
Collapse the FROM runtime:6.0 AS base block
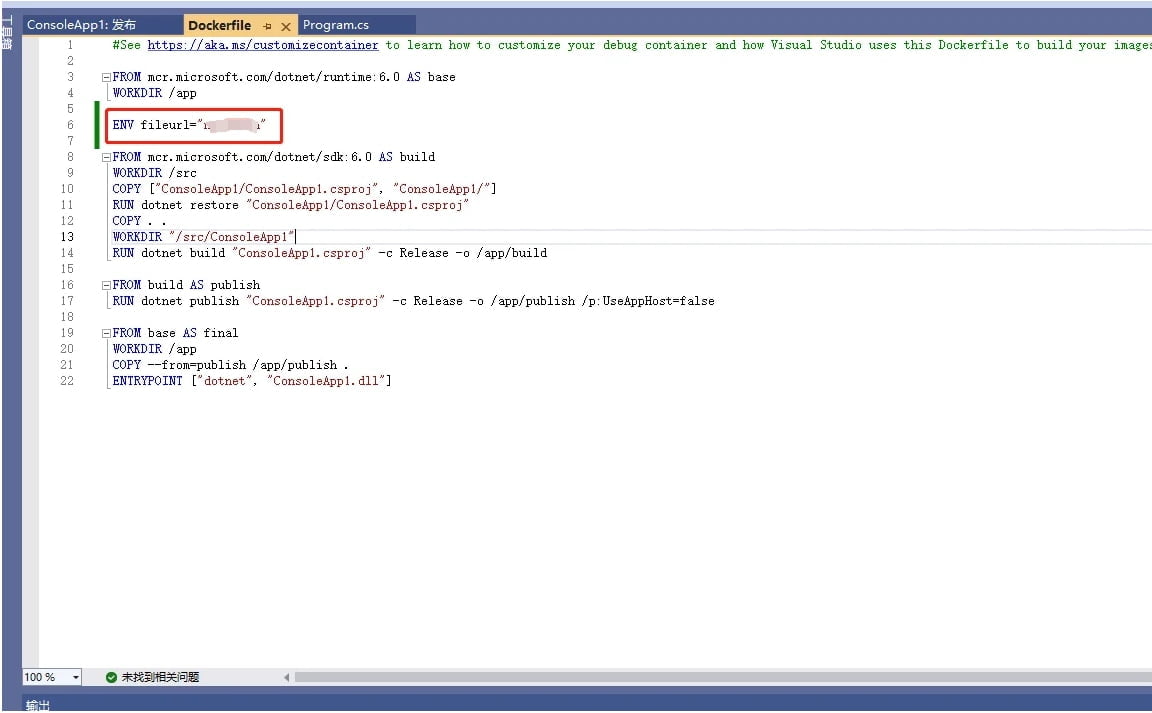tap(106, 77)
